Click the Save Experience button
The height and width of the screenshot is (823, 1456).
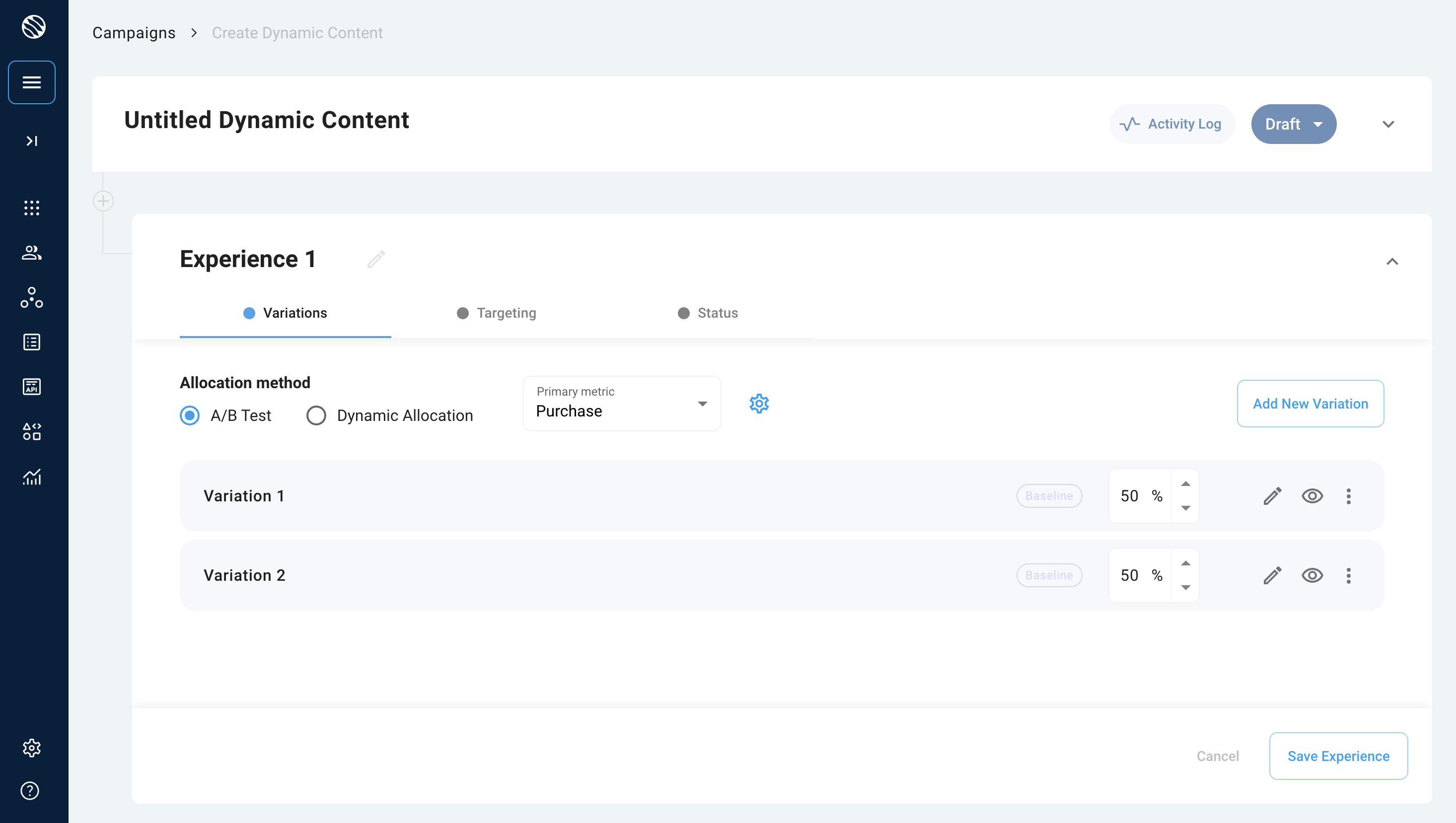[x=1338, y=756]
